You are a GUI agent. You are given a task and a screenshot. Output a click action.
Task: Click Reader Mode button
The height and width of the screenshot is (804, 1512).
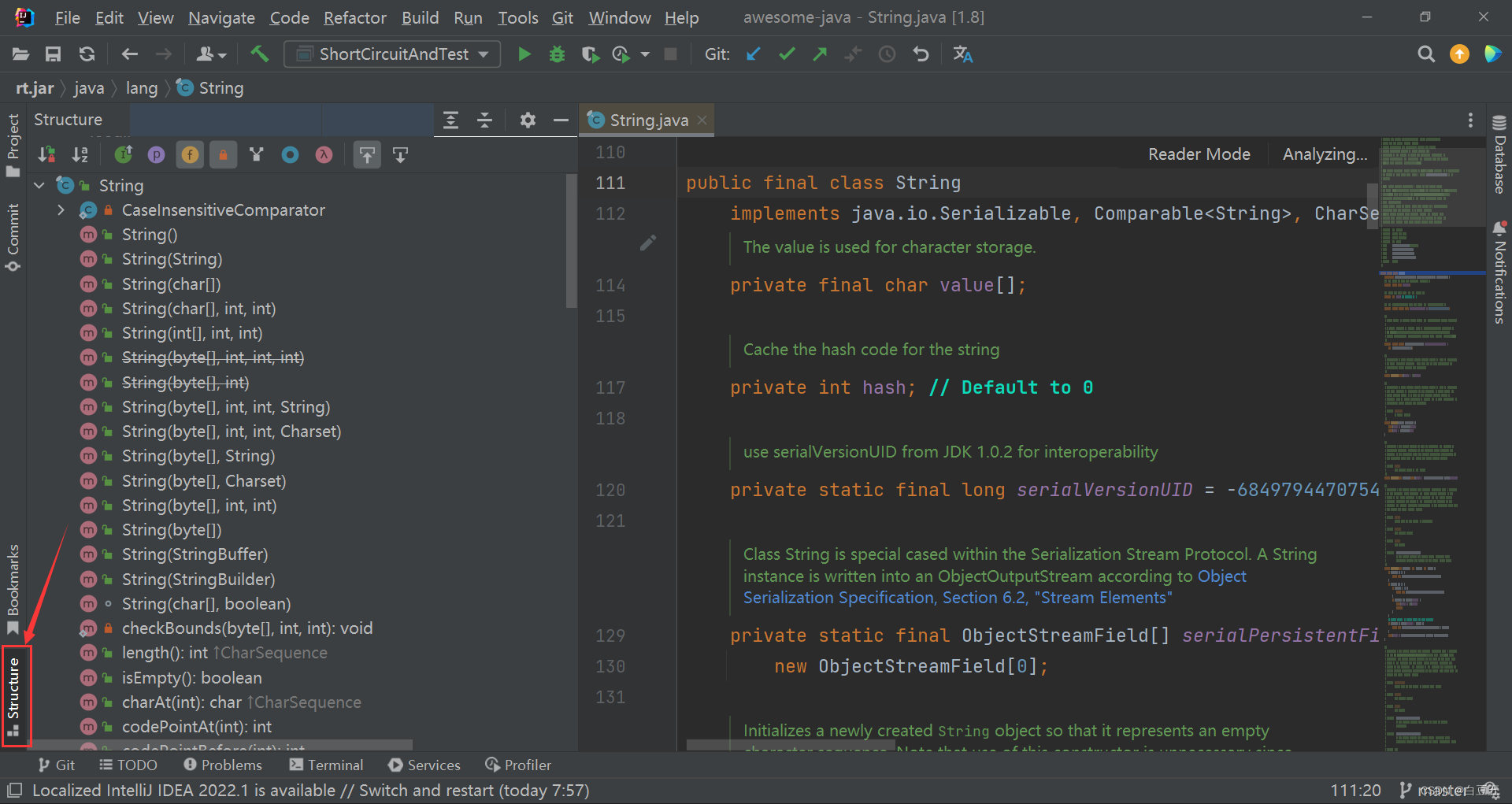pos(1199,154)
